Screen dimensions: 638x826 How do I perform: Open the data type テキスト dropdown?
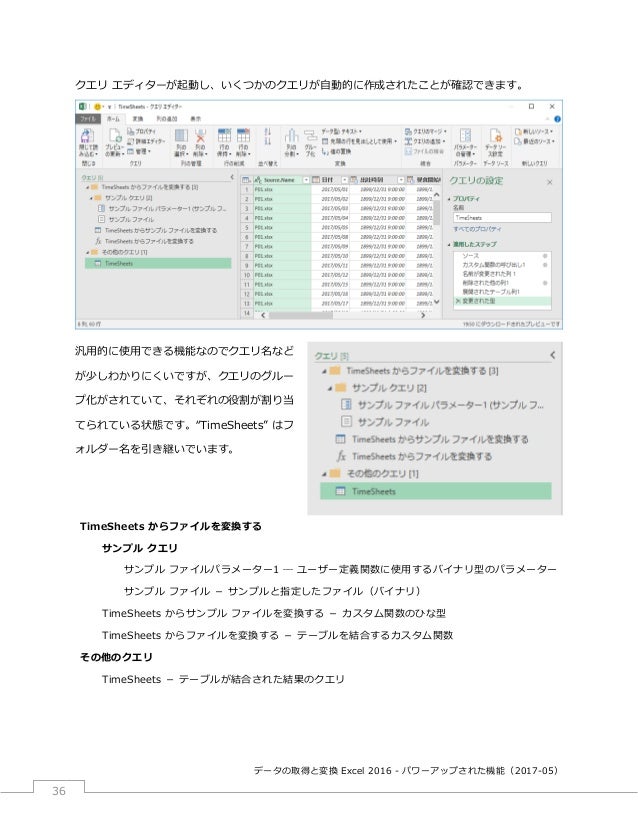[x=341, y=131]
